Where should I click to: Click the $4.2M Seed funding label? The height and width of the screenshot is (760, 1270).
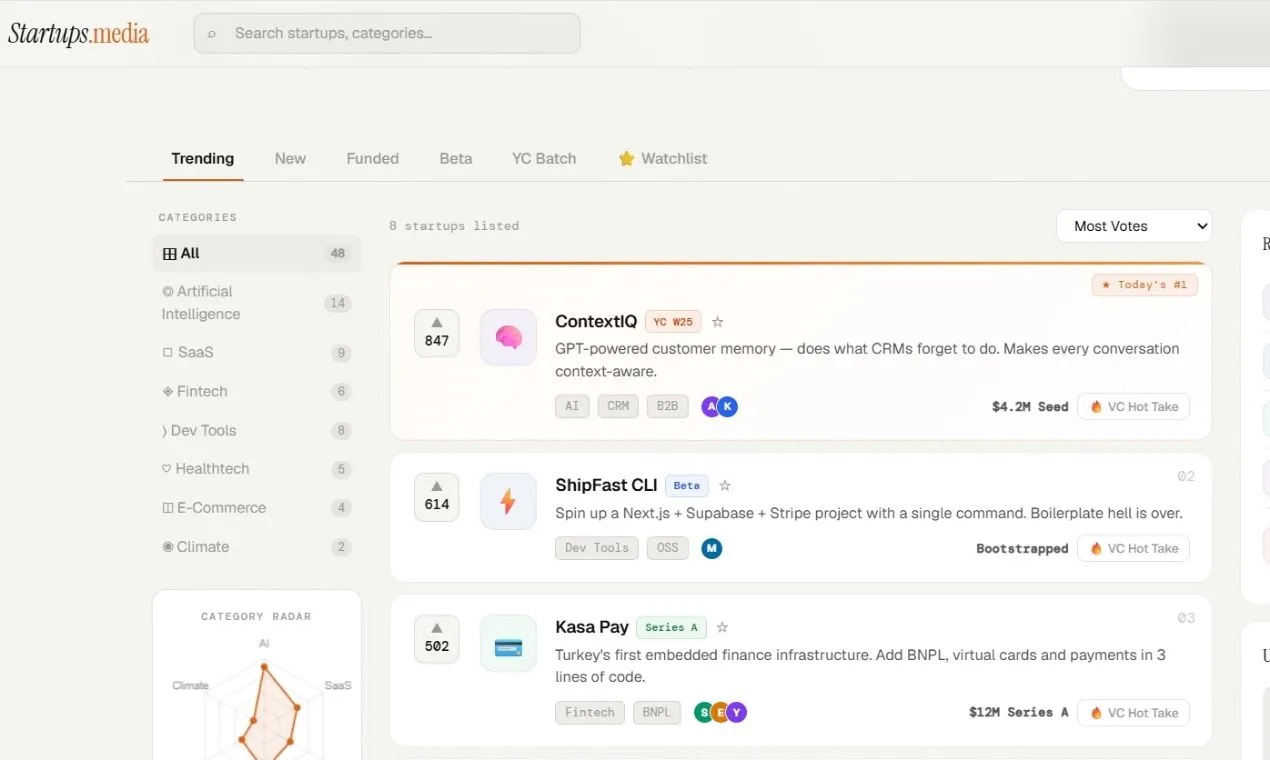[x=1030, y=407]
